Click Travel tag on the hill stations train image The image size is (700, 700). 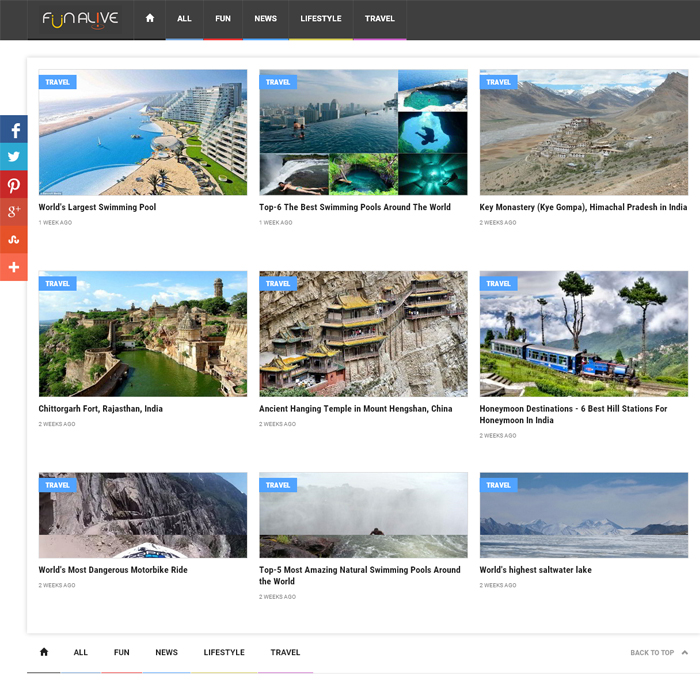point(498,284)
